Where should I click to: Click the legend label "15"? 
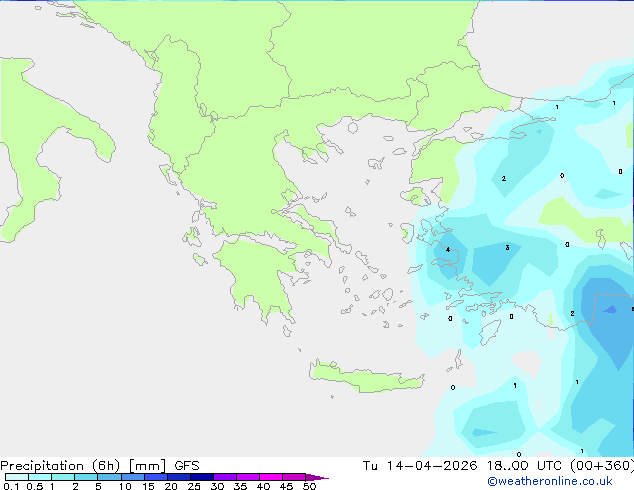[148, 486]
